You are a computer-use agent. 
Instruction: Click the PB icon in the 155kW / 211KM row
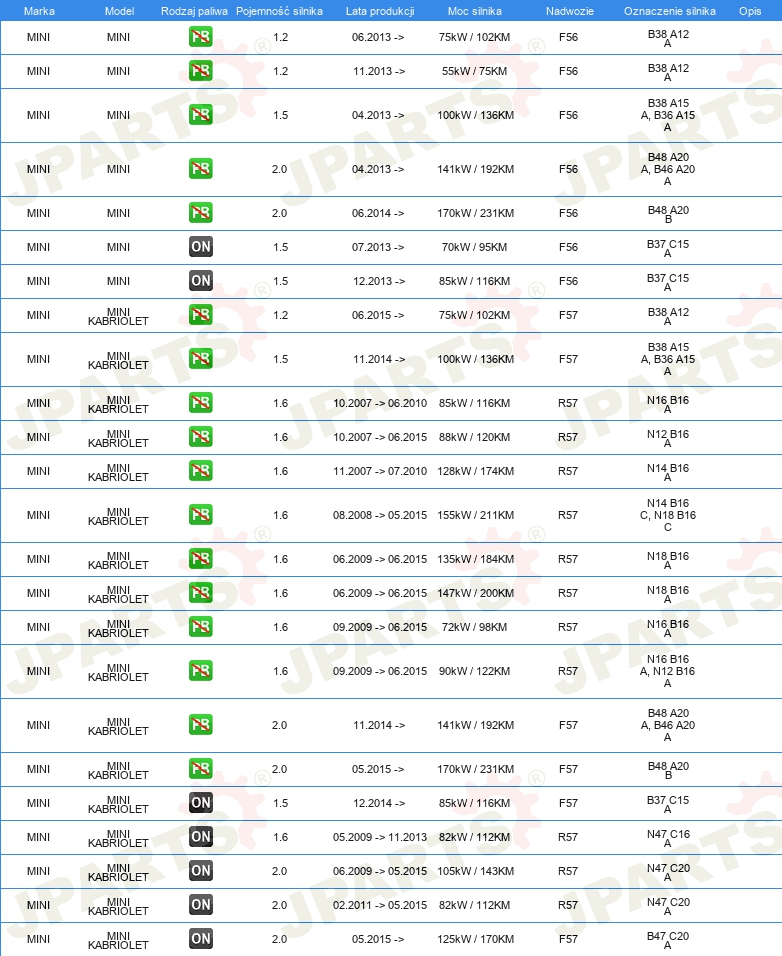coord(201,515)
